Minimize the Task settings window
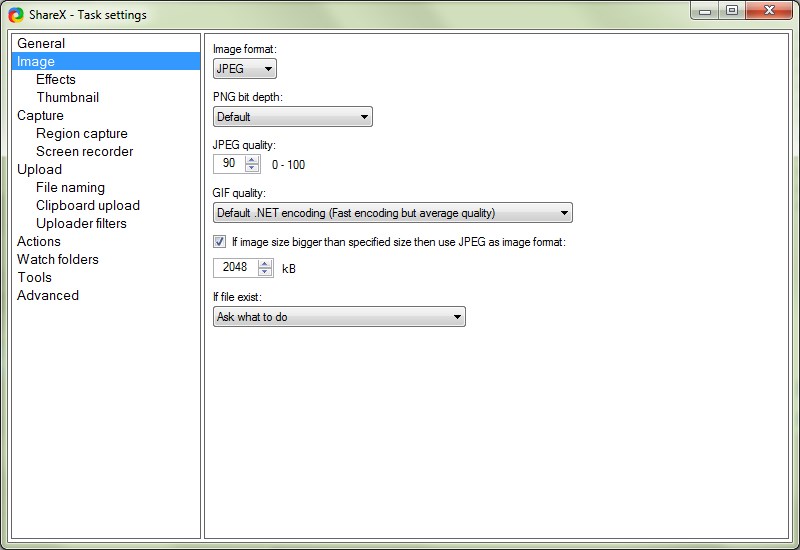Screen dimensions: 800x550 (705, 10)
